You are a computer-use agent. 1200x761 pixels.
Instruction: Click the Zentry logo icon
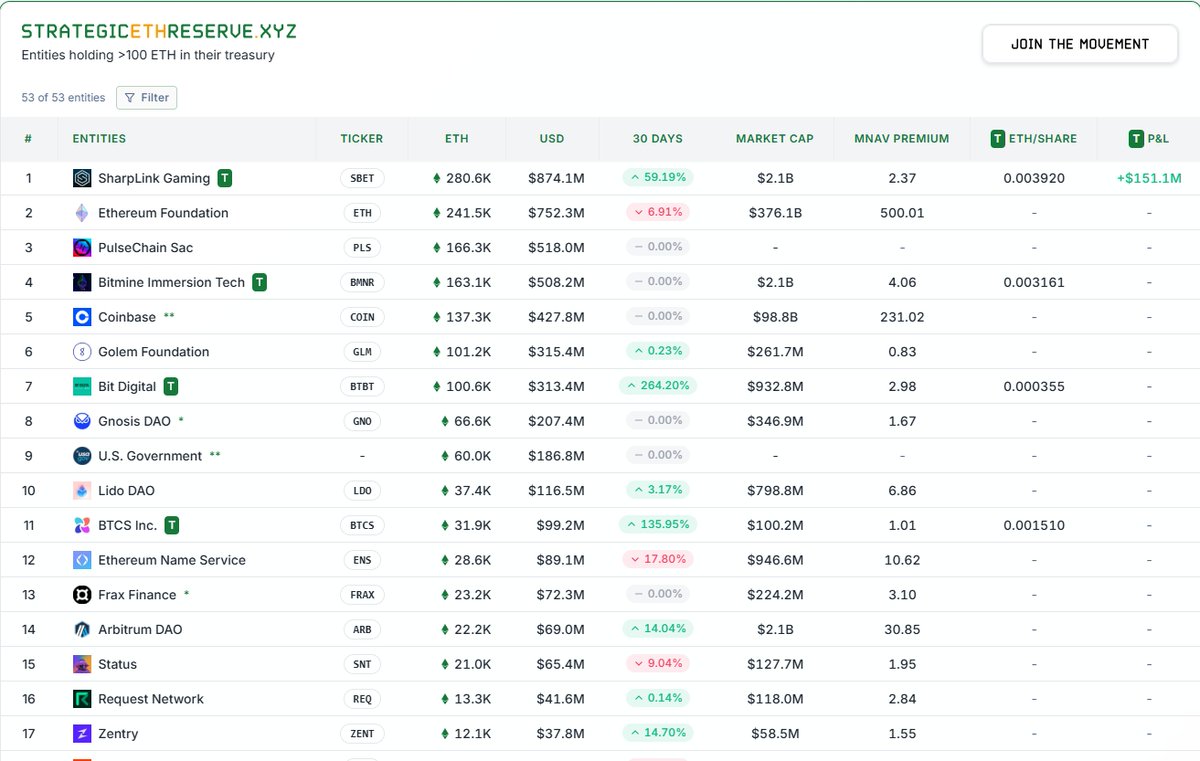click(82, 734)
